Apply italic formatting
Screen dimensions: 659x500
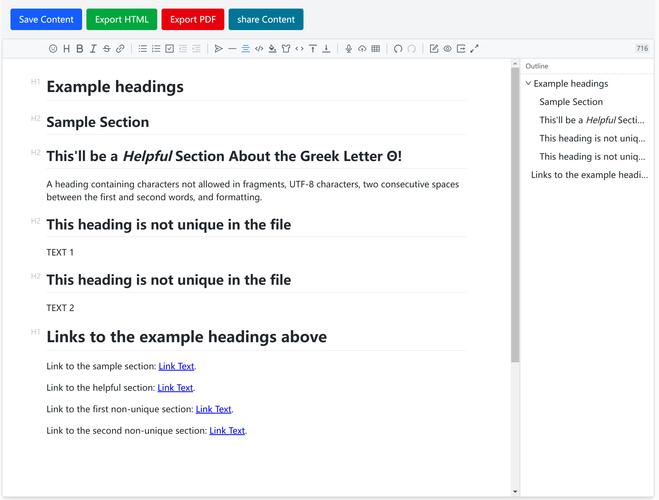[x=93, y=48]
